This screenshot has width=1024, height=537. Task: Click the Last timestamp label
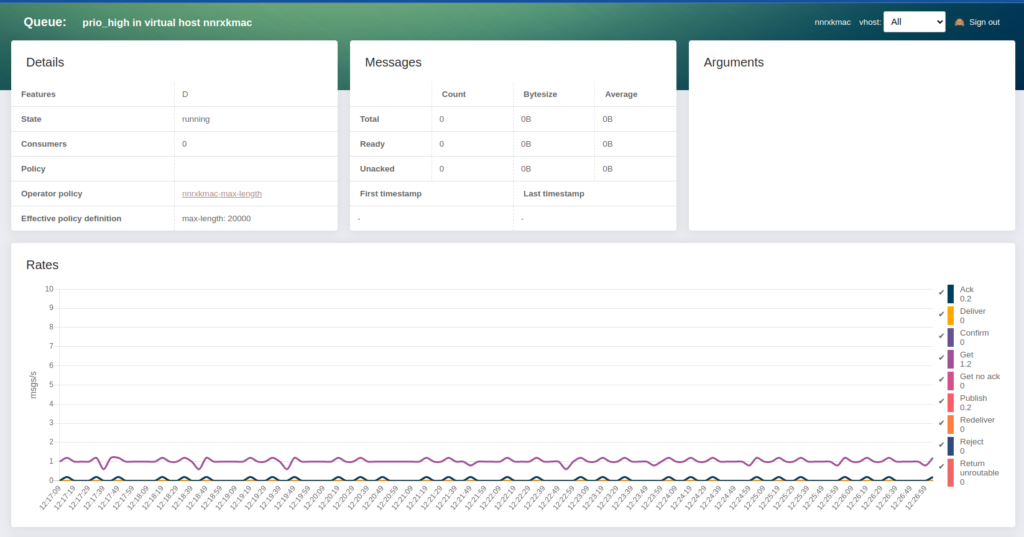point(554,193)
